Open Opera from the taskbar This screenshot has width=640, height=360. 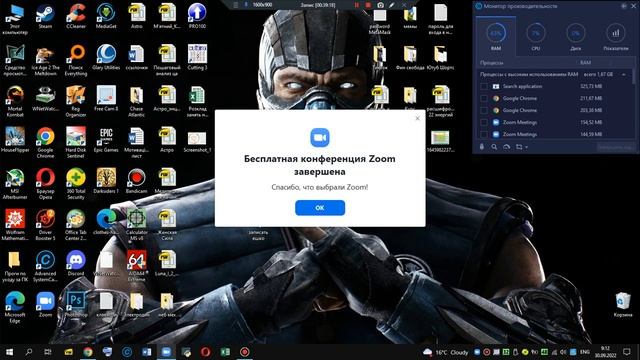pos(205,351)
